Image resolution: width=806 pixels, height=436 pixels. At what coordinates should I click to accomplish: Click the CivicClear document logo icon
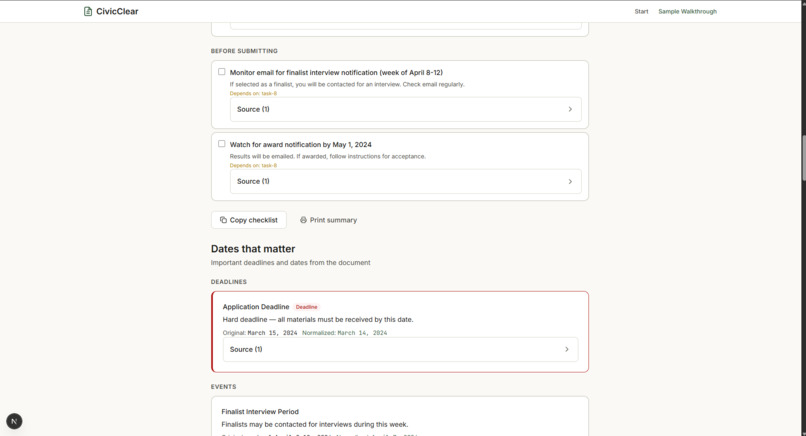click(88, 11)
